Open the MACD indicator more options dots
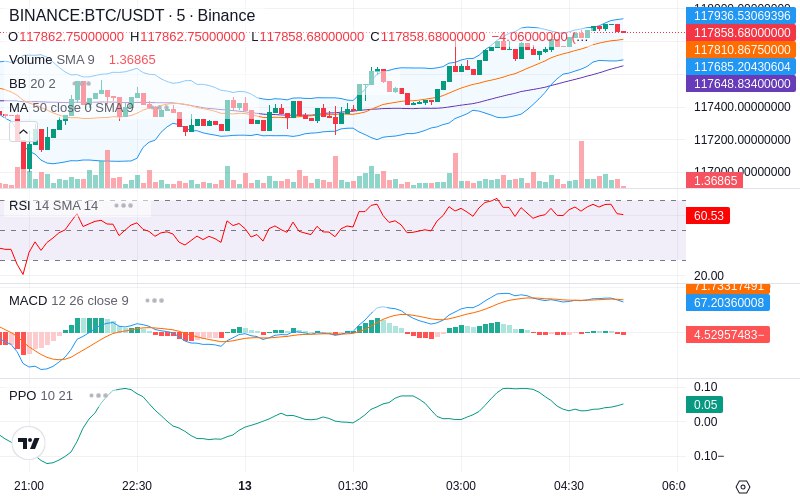 [155, 301]
